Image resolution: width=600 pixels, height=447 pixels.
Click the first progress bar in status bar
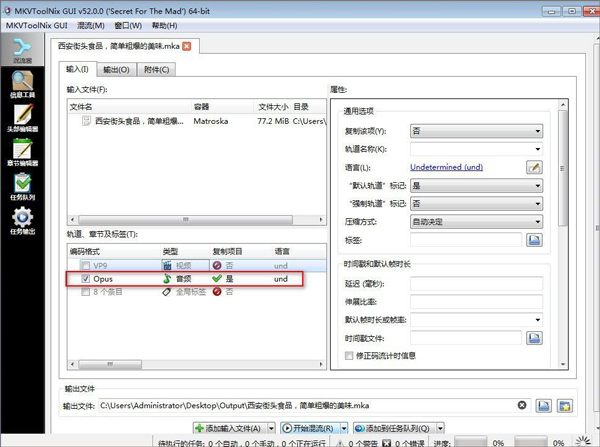coord(470,442)
